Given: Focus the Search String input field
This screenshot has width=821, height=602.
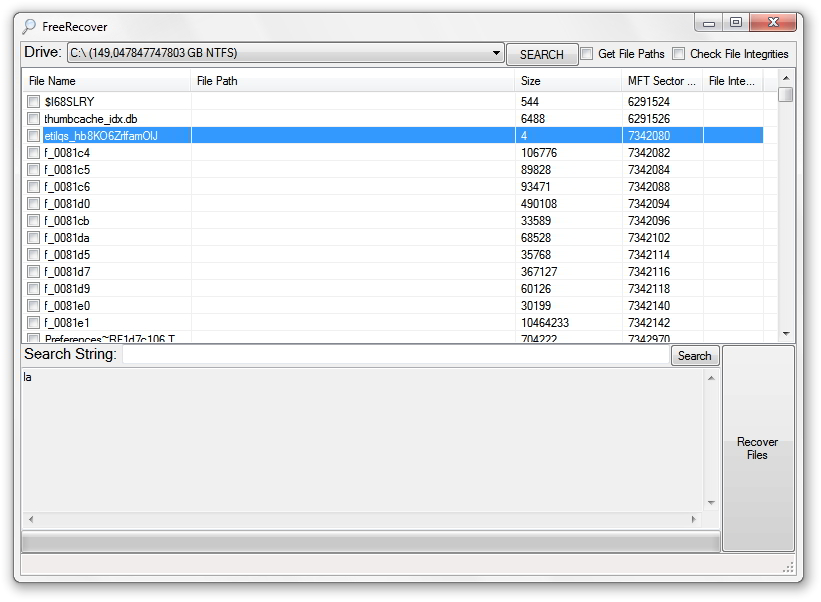Looking at the screenshot, I should [x=396, y=355].
